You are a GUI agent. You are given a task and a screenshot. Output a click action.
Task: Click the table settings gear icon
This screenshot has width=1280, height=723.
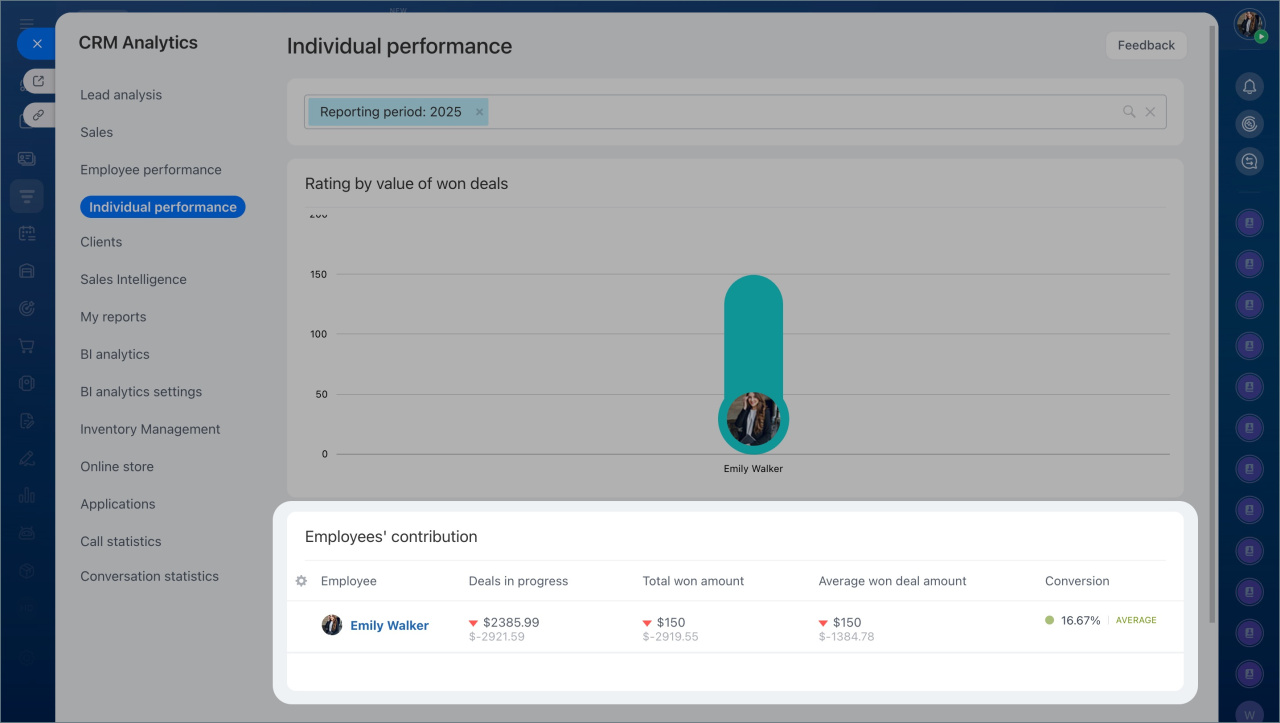pos(301,581)
